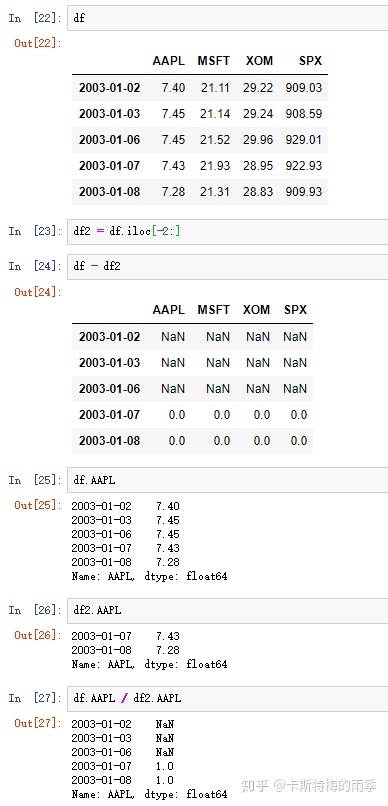Click the Out[26] output prompt
Image resolution: width=388 pixels, height=806 pixels.
(38, 635)
